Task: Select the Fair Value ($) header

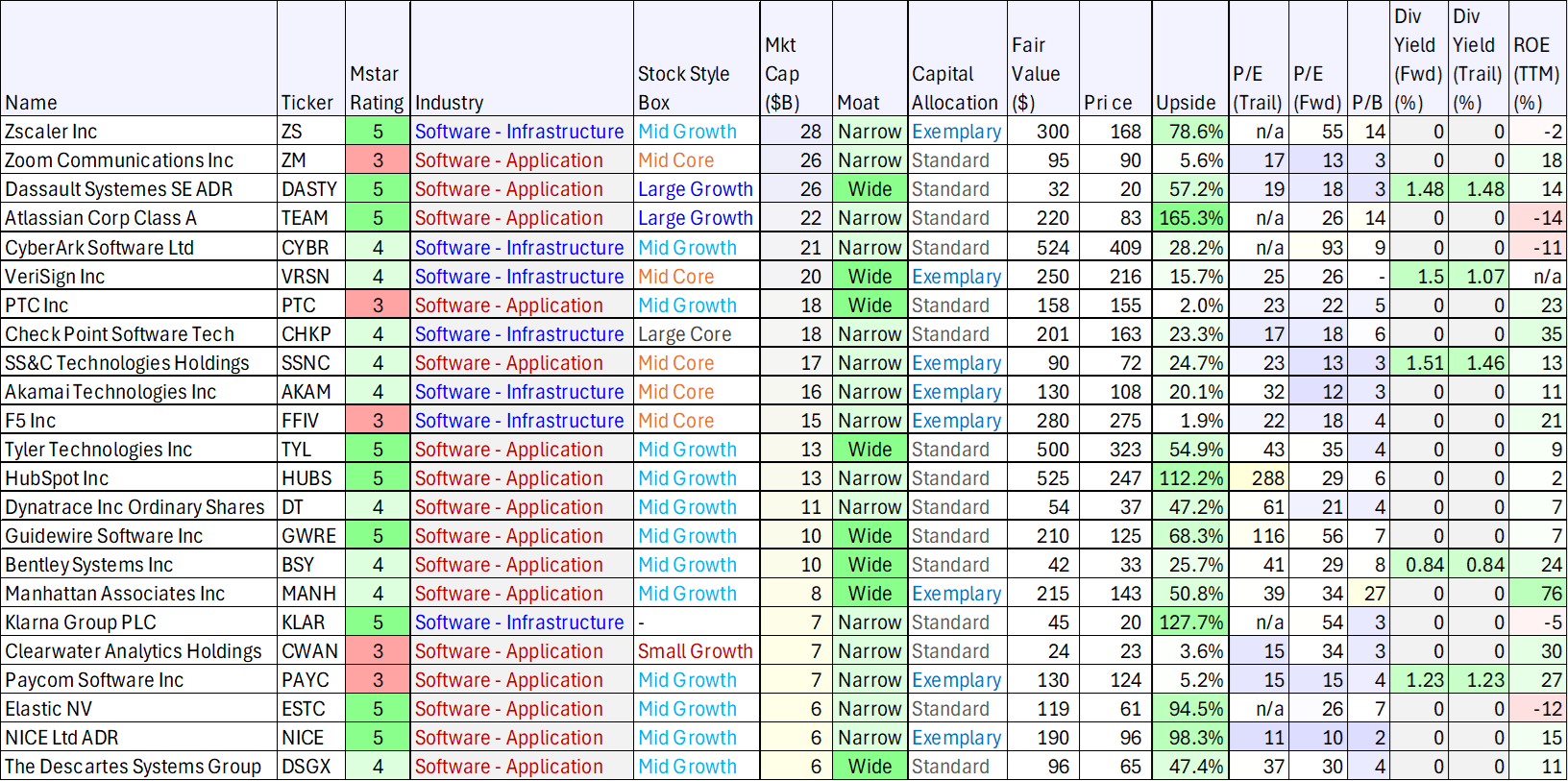Action: [1043, 59]
